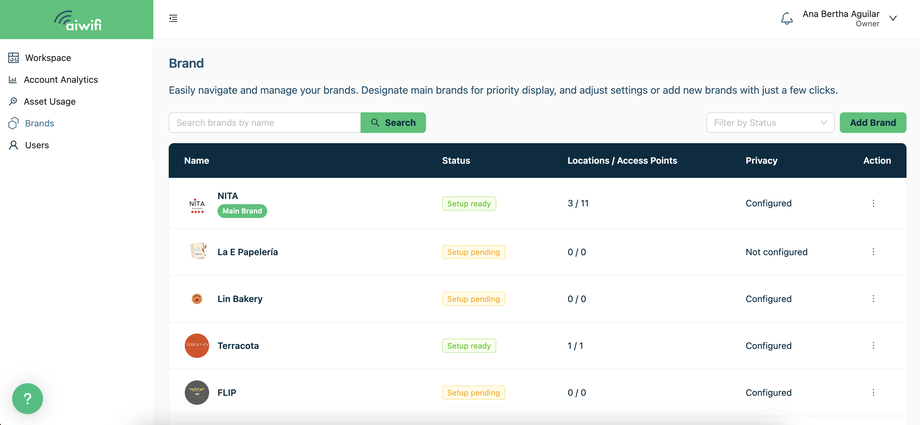The image size is (920, 425).
Task: Click the La E Papelería logo
Action: pos(198,251)
